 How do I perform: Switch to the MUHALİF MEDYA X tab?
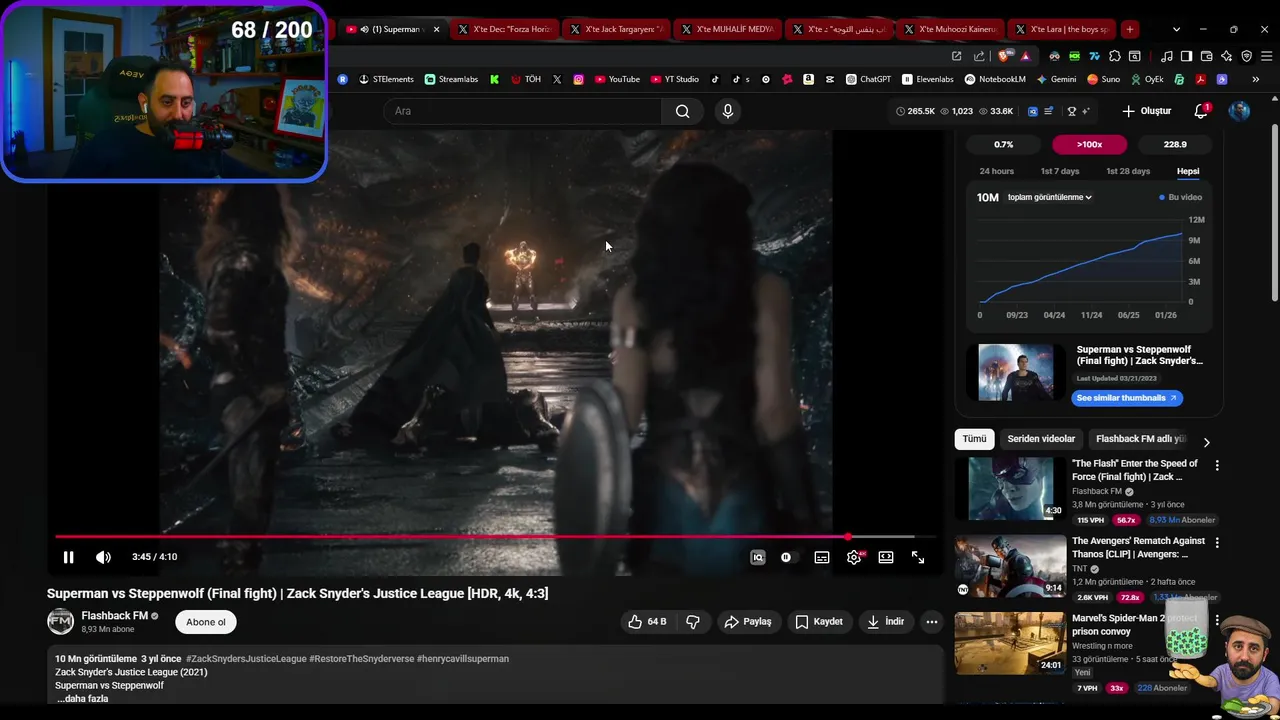(x=728, y=29)
